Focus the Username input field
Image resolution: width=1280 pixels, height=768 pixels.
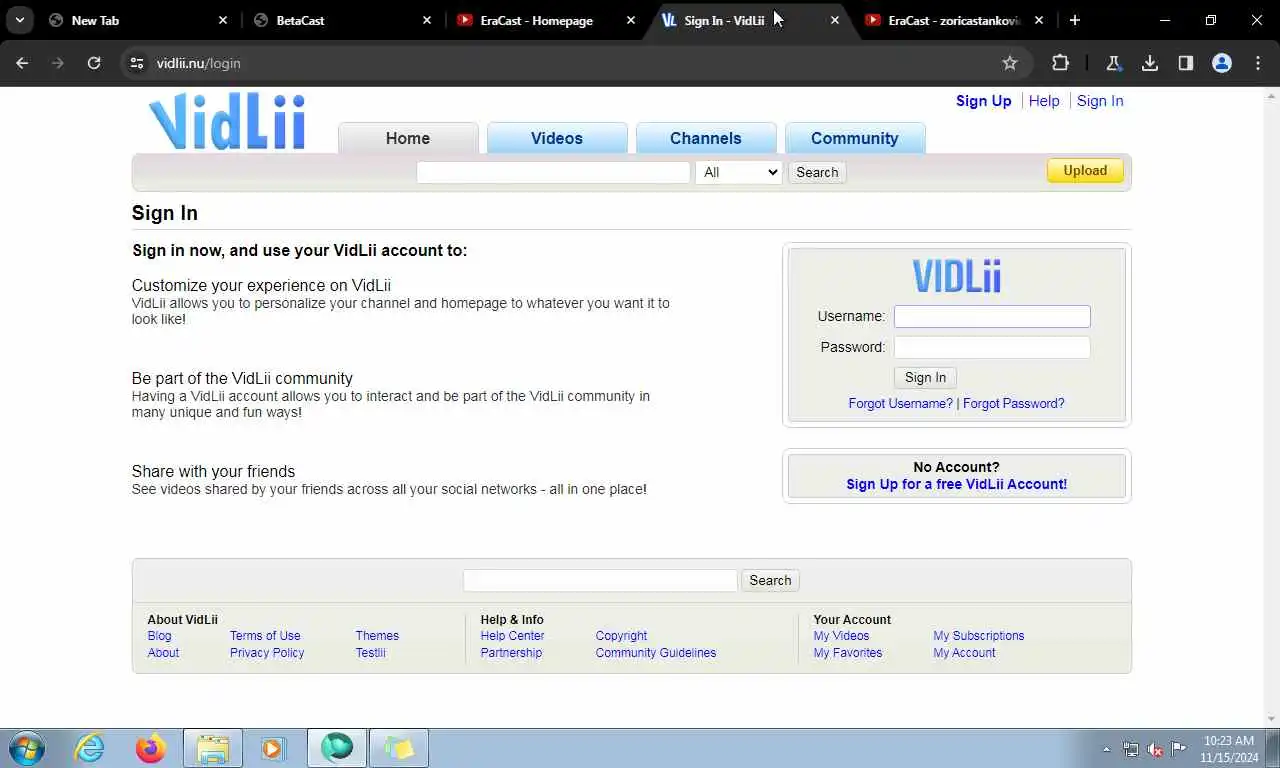click(992, 316)
